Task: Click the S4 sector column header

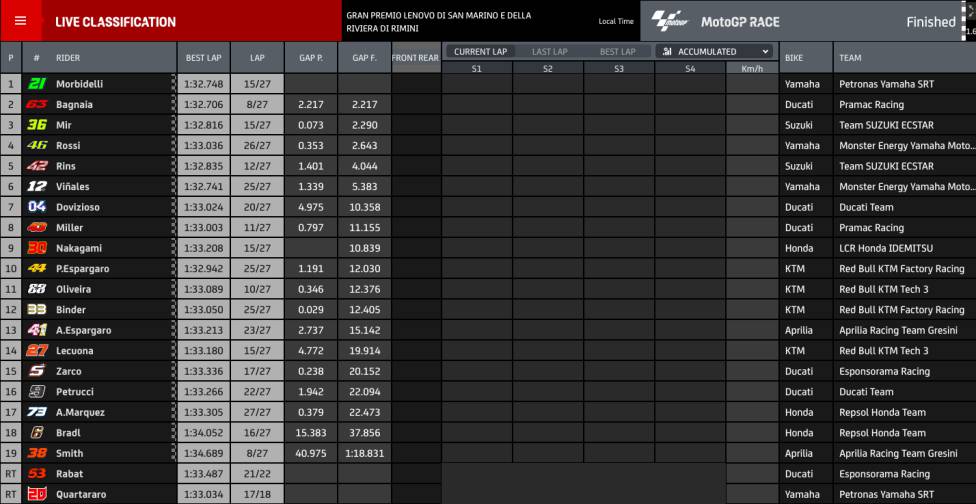Action: click(690, 68)
